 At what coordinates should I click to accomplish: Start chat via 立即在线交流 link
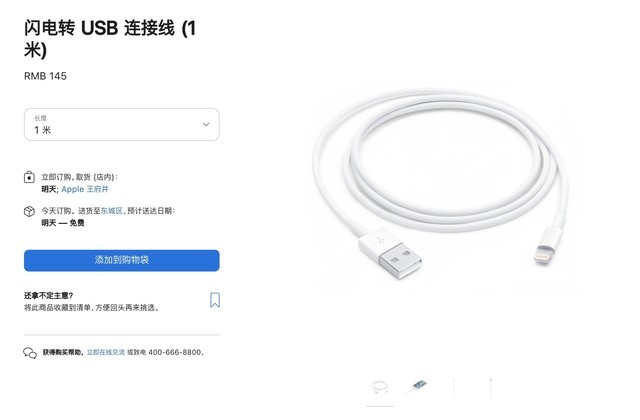(x=106, y=352)
